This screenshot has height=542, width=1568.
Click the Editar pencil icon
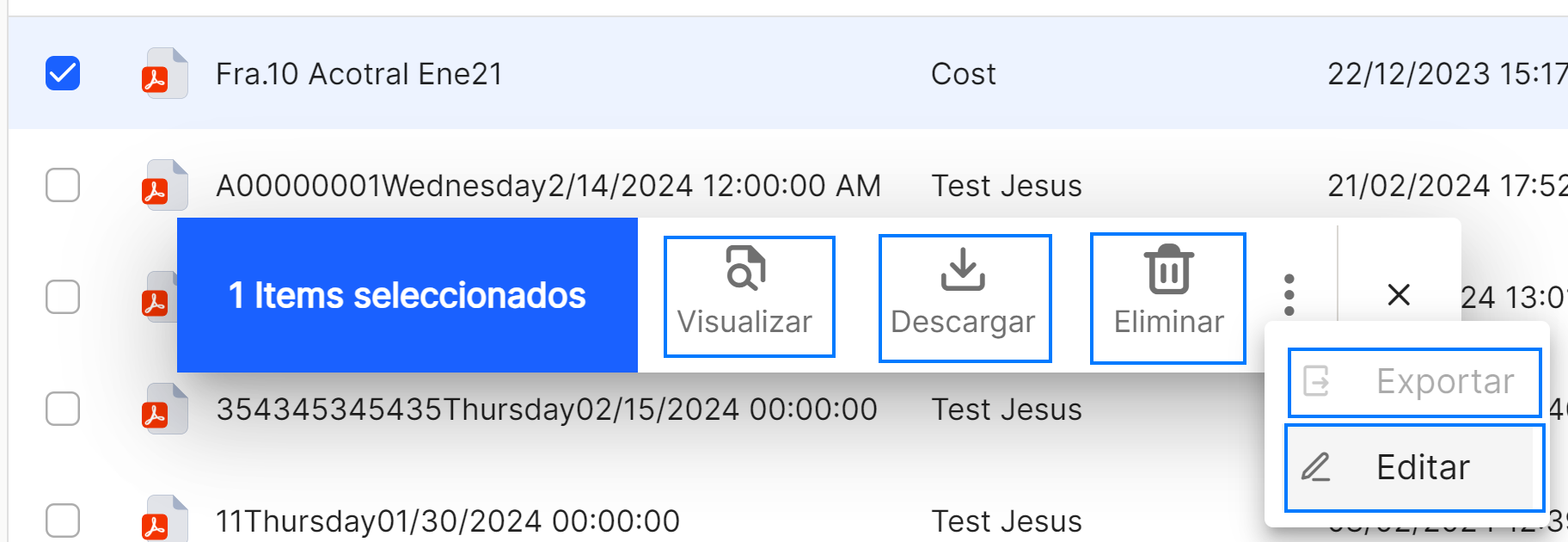point(1316,467)
